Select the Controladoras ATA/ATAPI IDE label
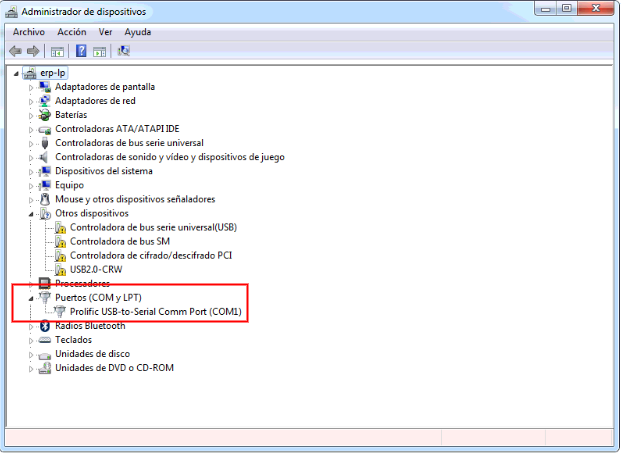Image resolution: width=621 pixels, height=453 pixels. click(x=117, y=129)
